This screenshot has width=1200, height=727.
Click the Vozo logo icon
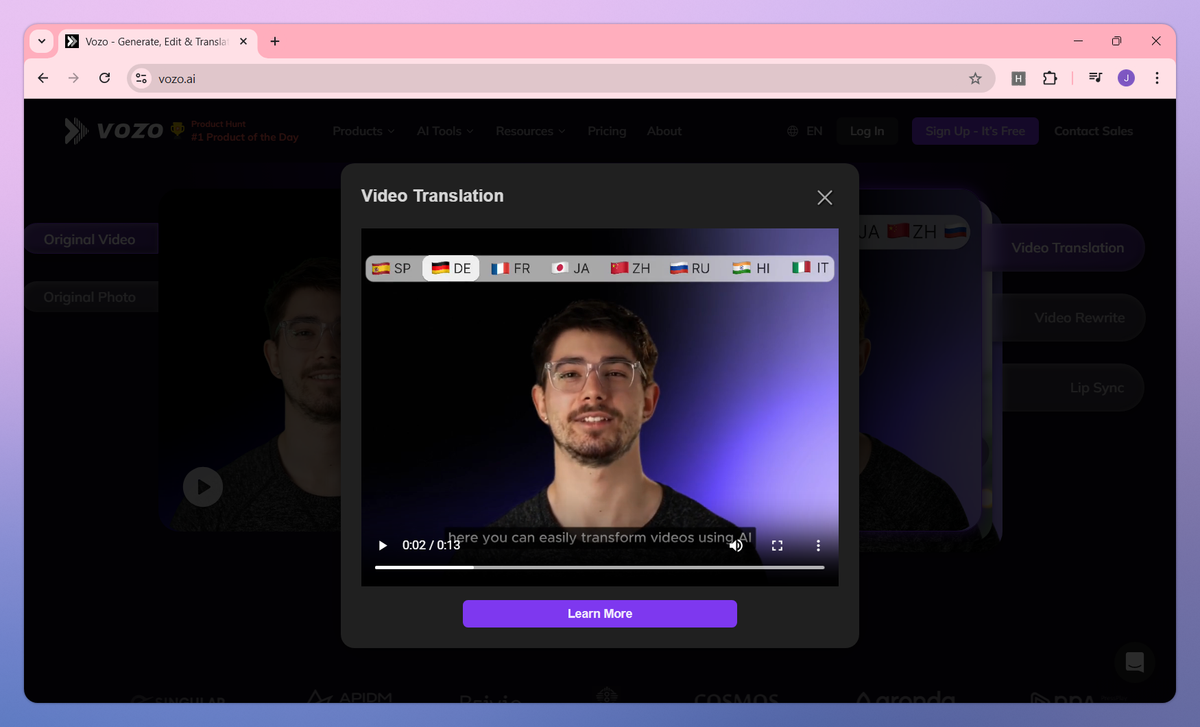tap(74, 130)
